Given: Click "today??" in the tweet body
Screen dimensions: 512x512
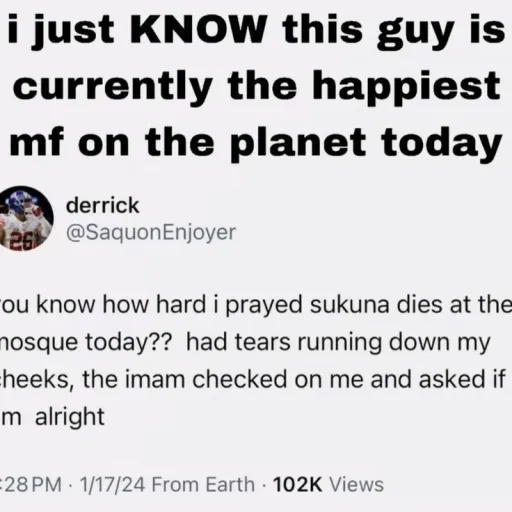Looking at the screenshot, I should coord(128,343).
